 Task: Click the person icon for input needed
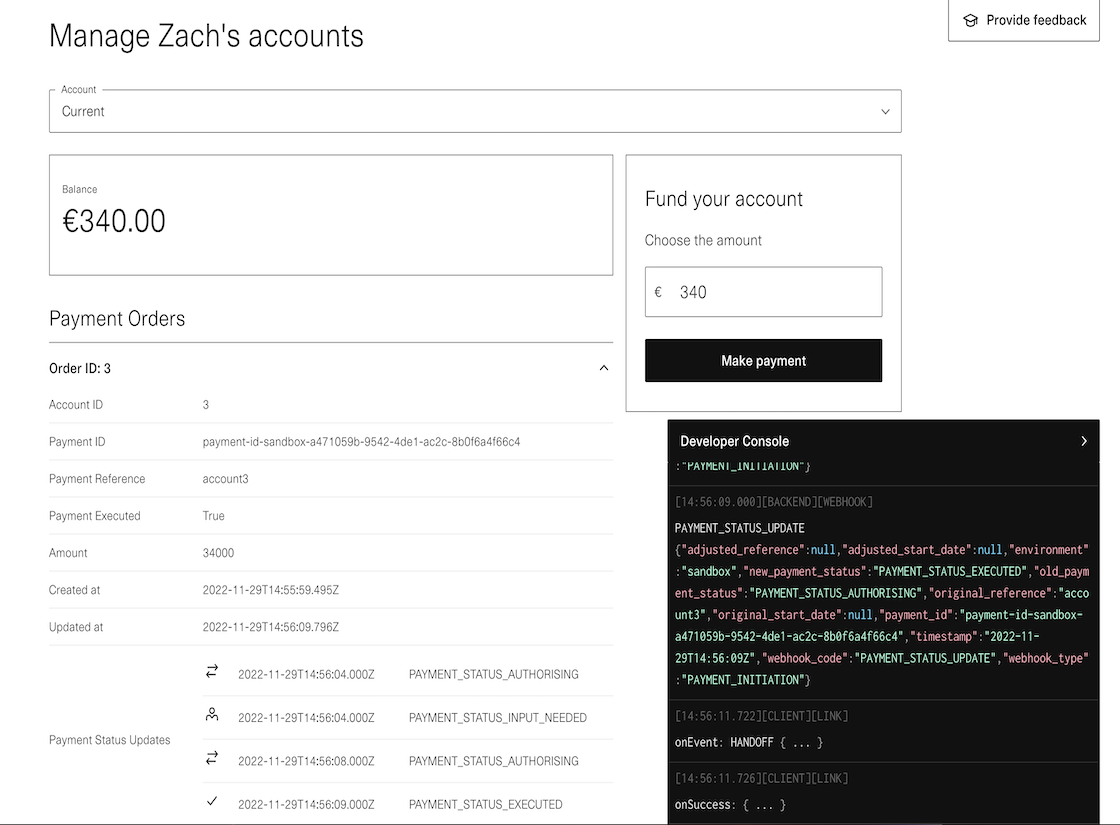pos(212,716)
